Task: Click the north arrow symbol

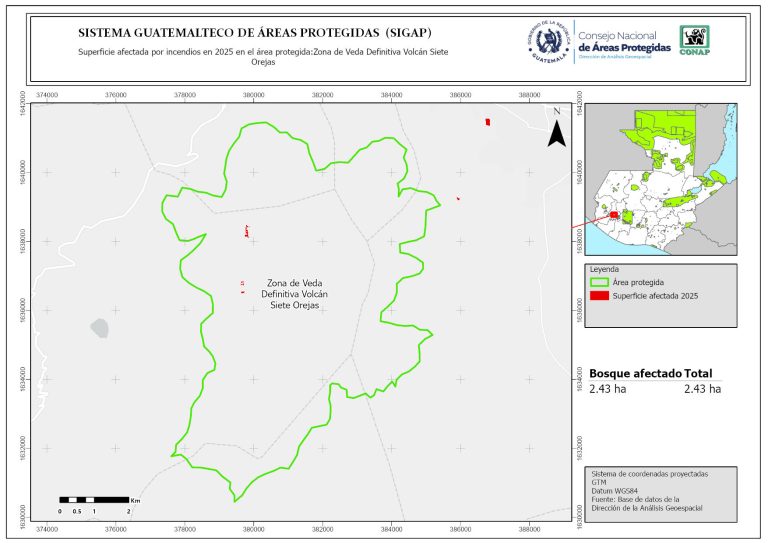Action: (x=557, y=133)
